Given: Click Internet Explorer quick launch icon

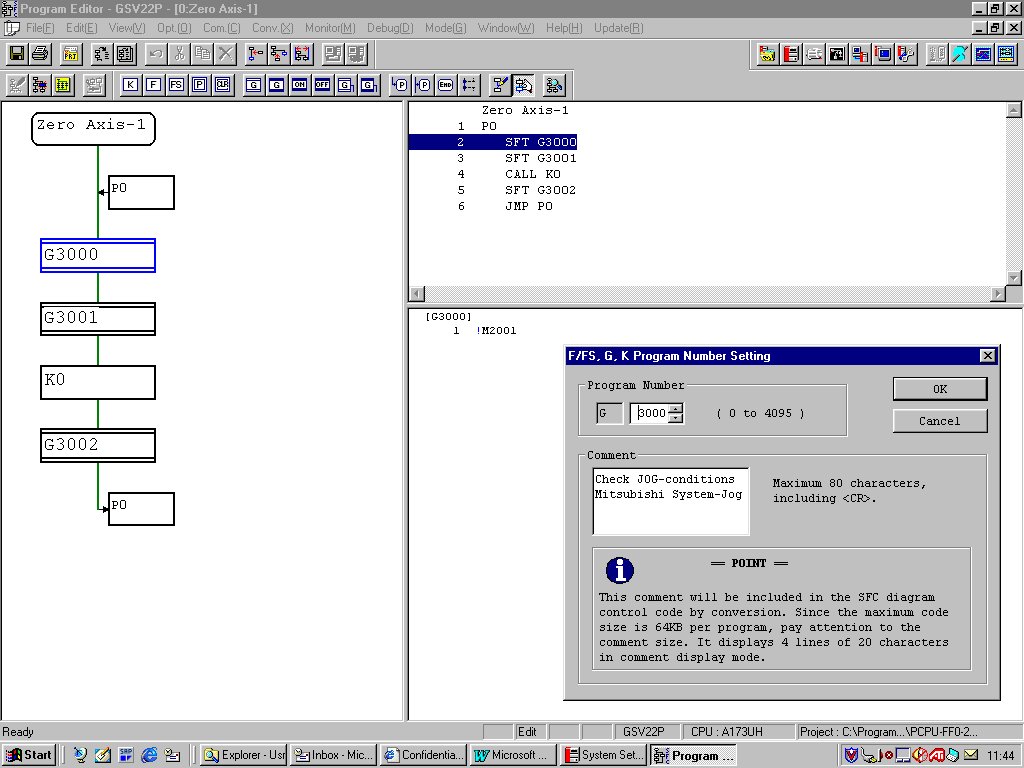Looking at the screenshot, I should coord(150,755).
